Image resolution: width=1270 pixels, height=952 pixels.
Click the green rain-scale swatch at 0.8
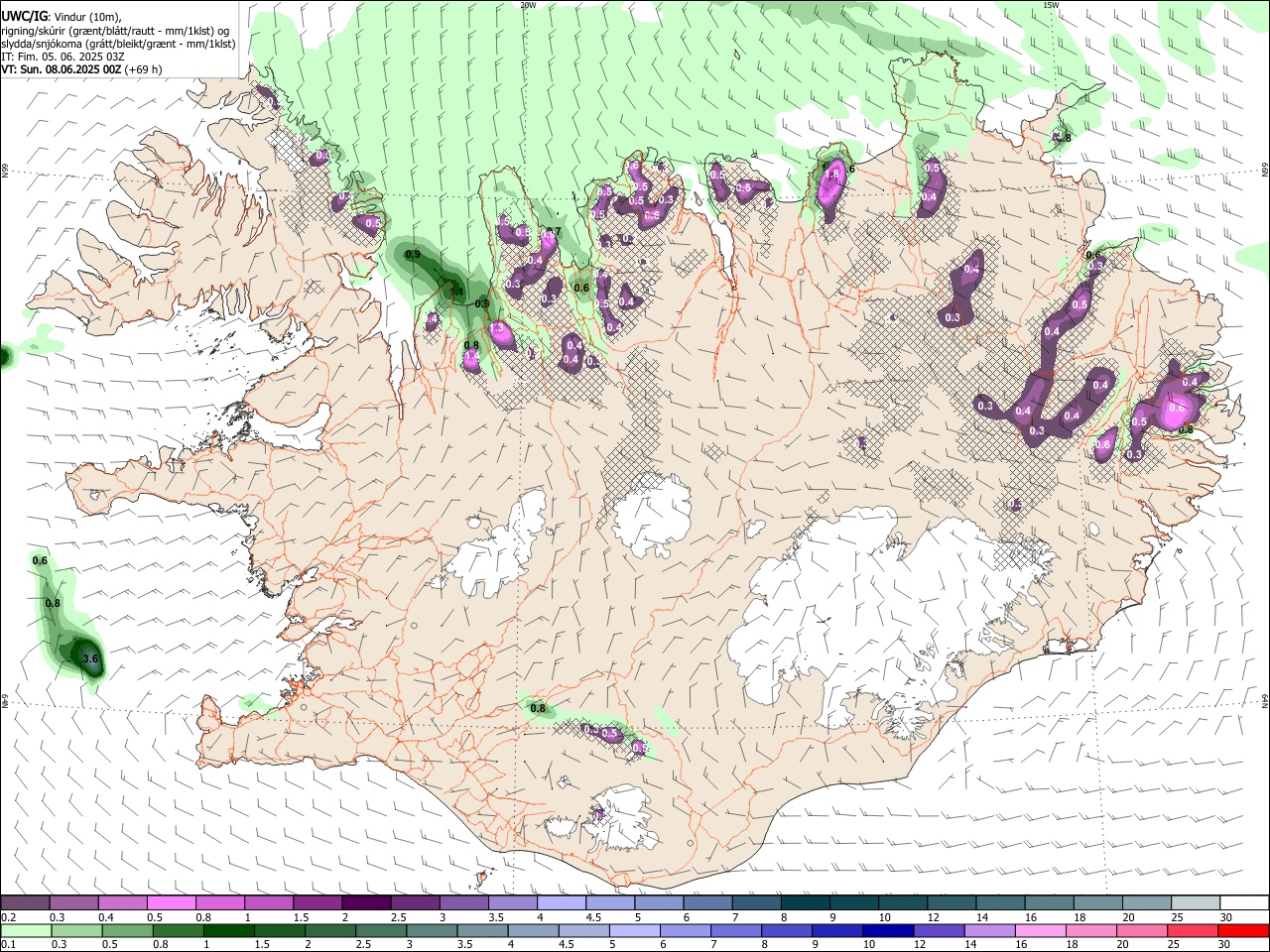179,930
